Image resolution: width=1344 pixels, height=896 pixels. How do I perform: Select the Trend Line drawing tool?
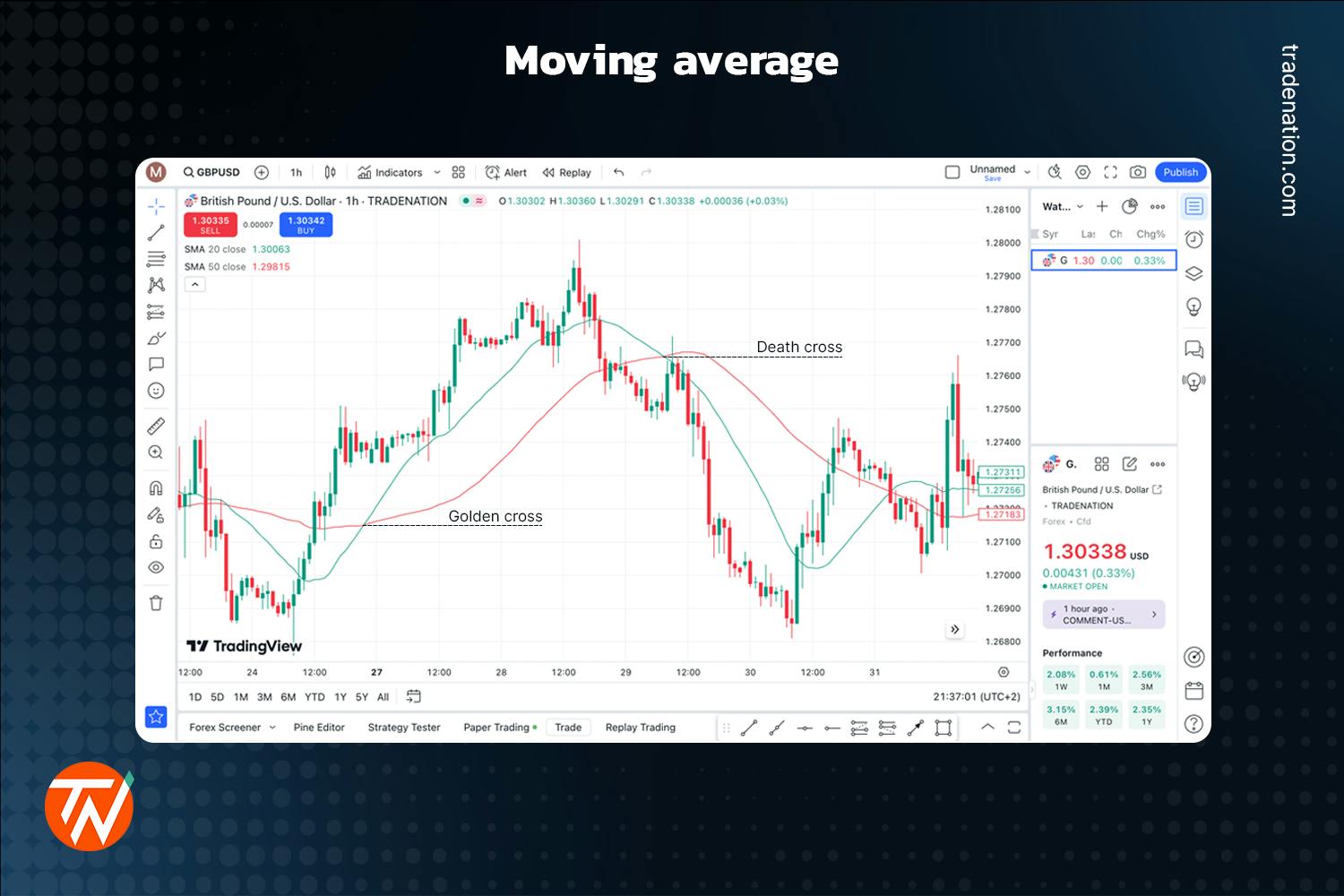[x=156, y=231]
